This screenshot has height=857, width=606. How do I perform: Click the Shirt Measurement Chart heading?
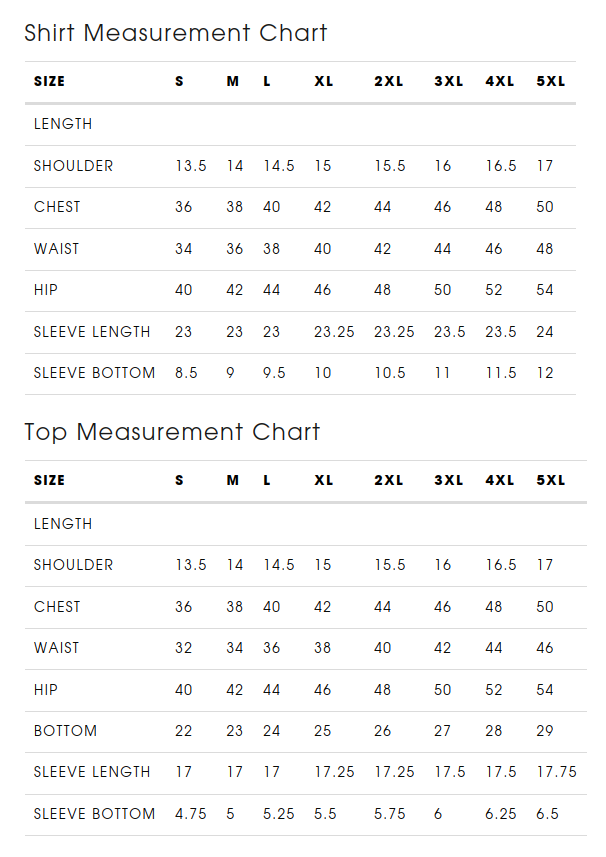click(x=176, y=33)
